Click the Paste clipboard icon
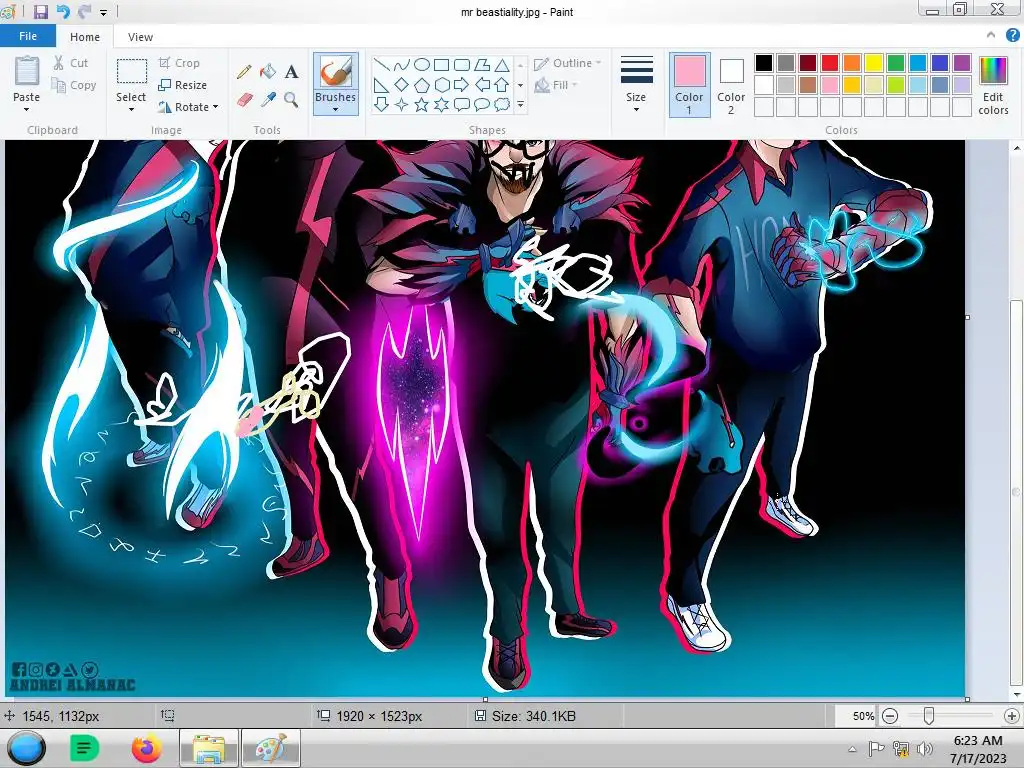Viewport: 1024px width, 768px height. [x=27, y=71]
